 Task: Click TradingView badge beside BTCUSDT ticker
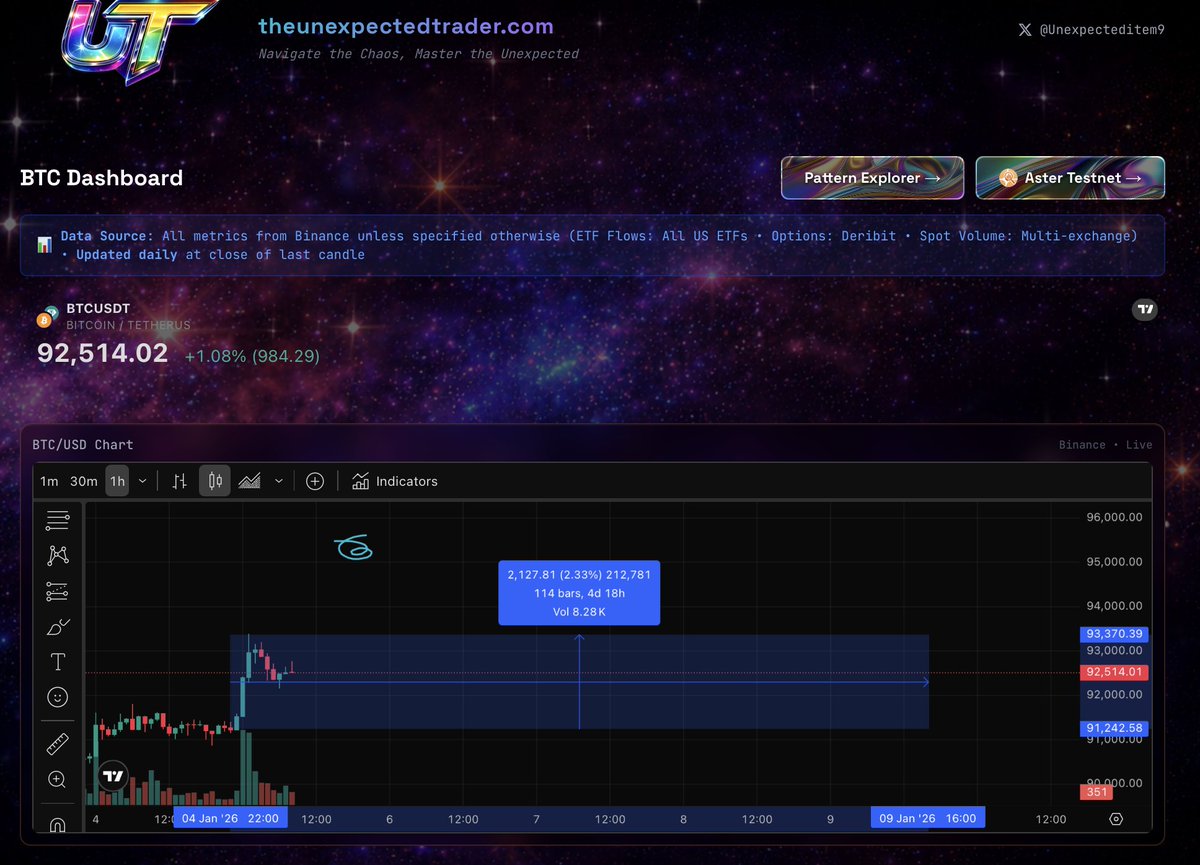tap(1146, 310)
